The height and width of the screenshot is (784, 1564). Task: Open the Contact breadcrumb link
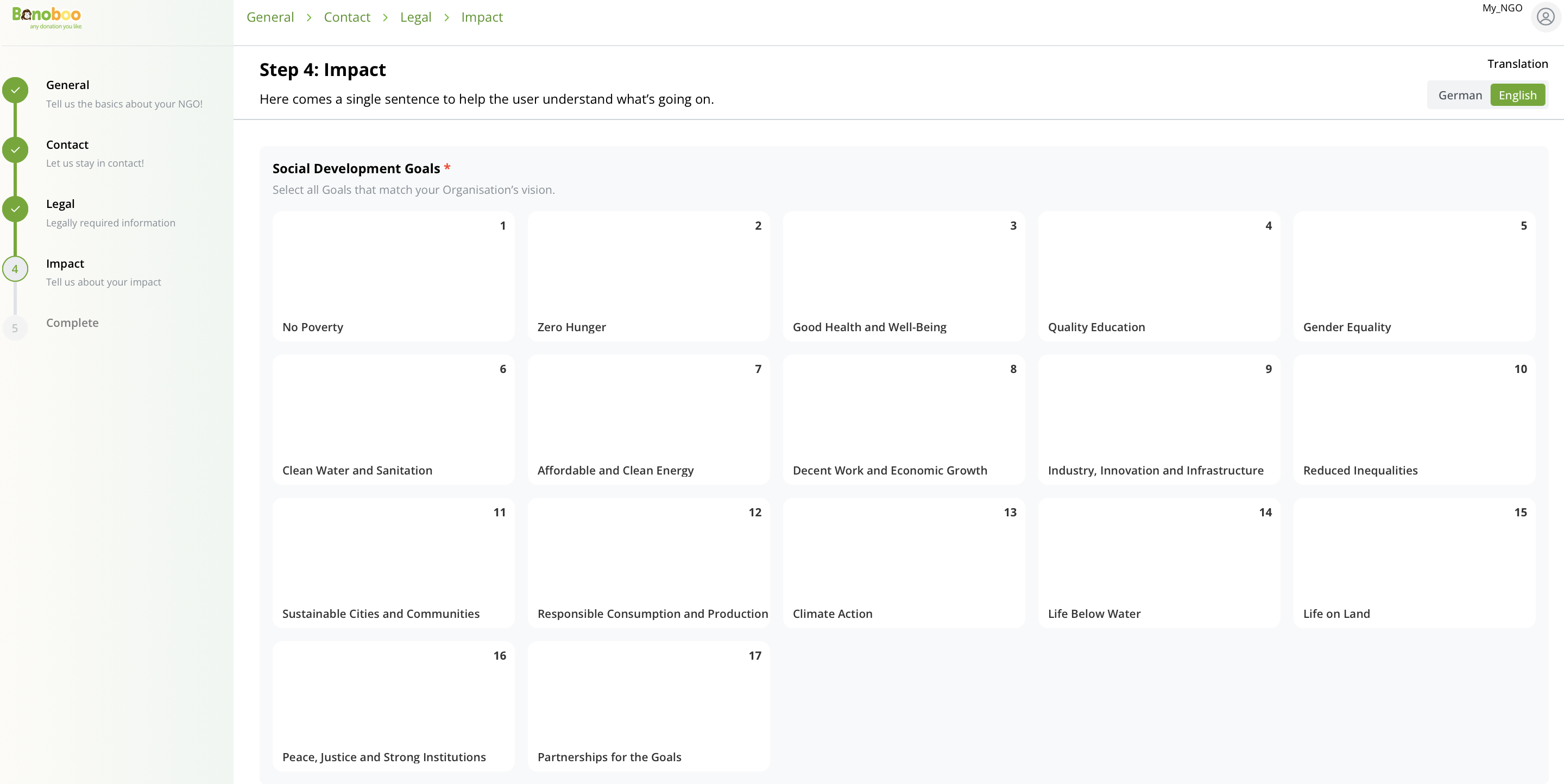346,17
